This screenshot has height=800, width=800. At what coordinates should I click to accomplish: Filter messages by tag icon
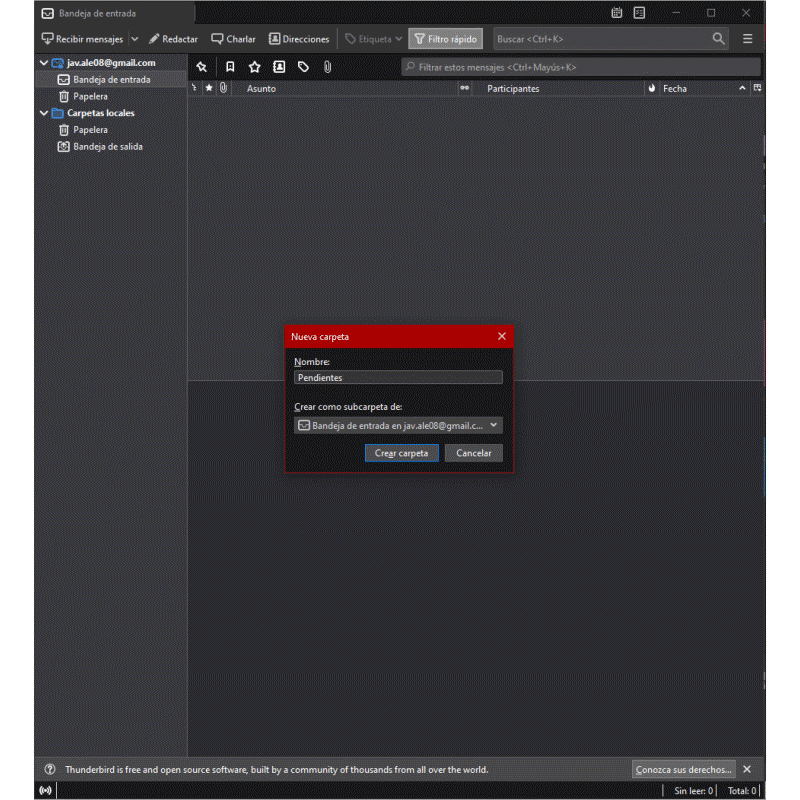click(x=303, y=67)
